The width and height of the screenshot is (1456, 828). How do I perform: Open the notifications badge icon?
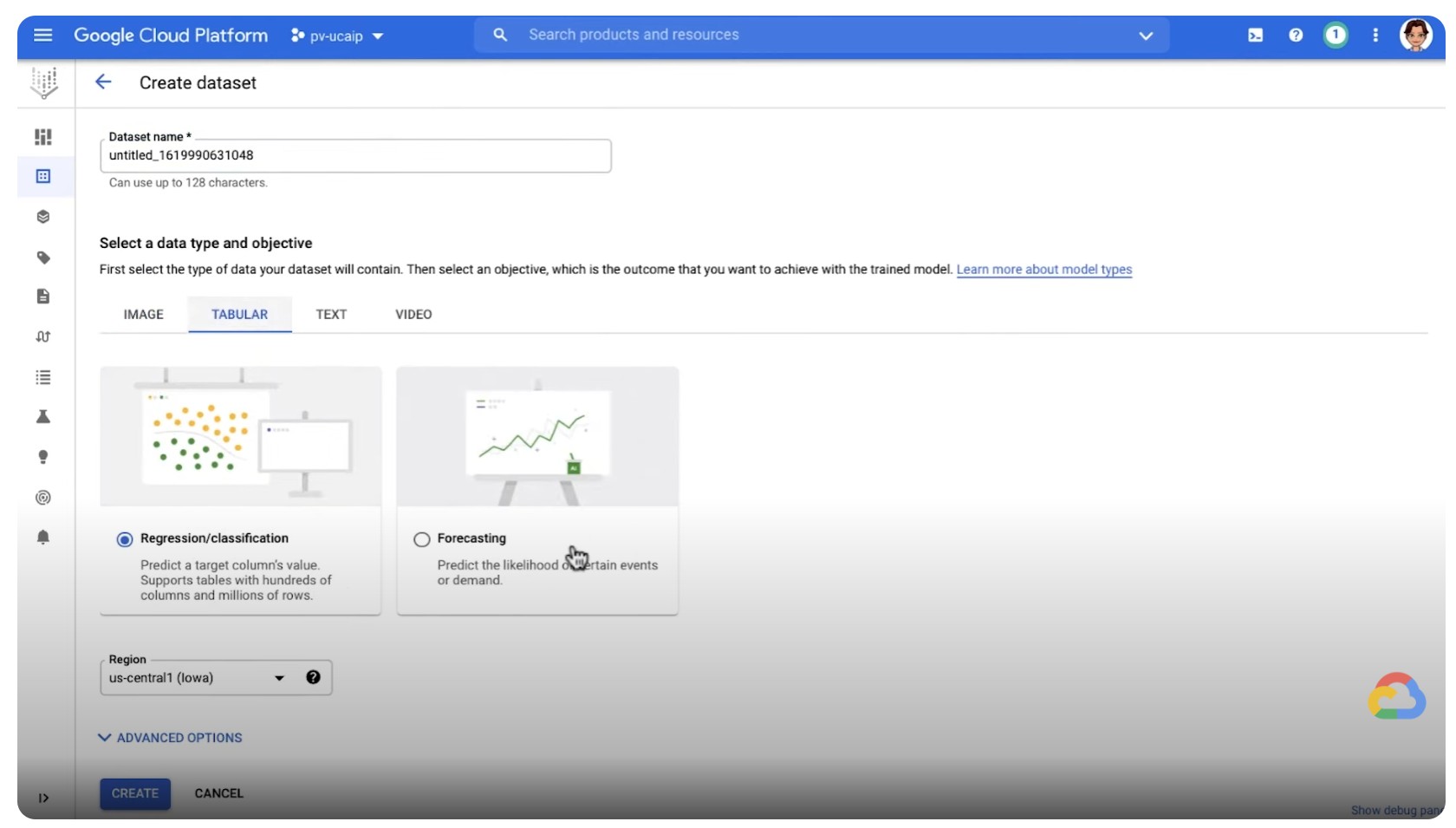1336,36
